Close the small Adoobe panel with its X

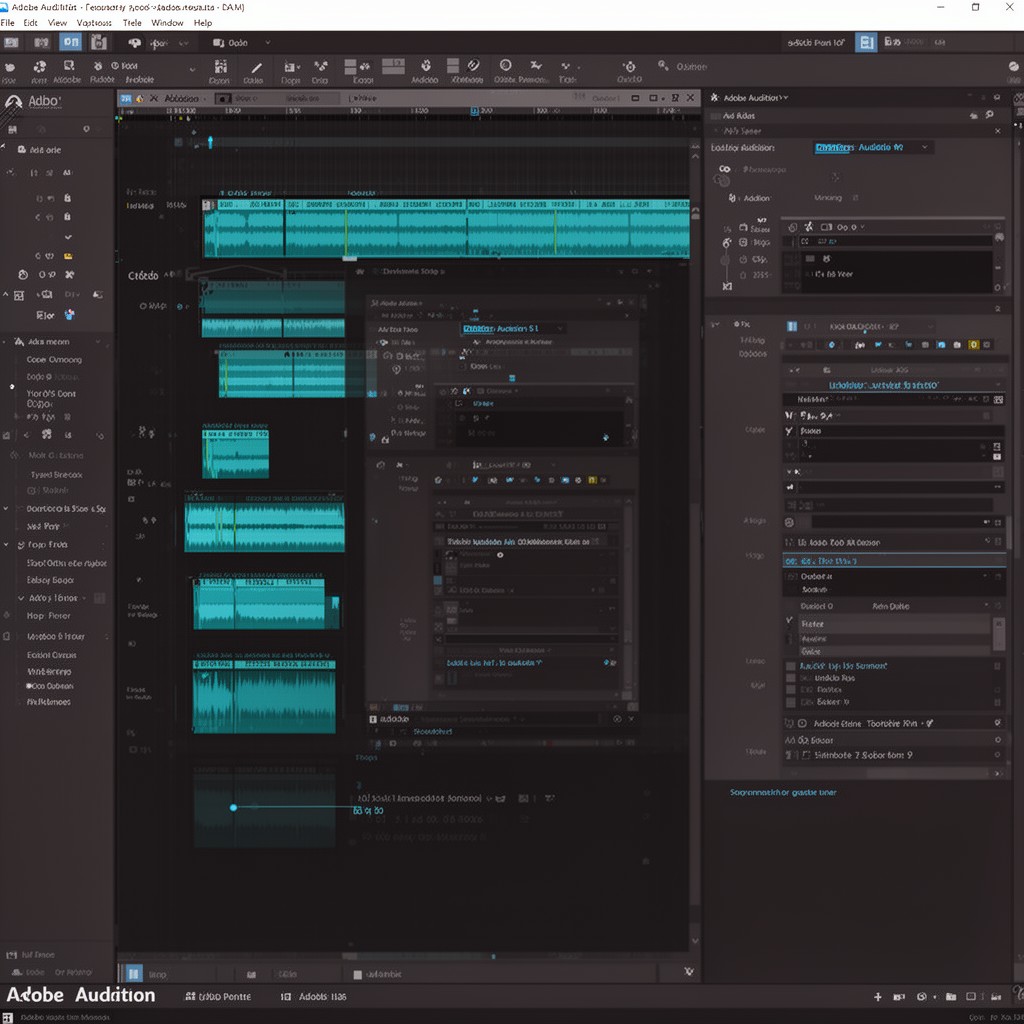631,719
